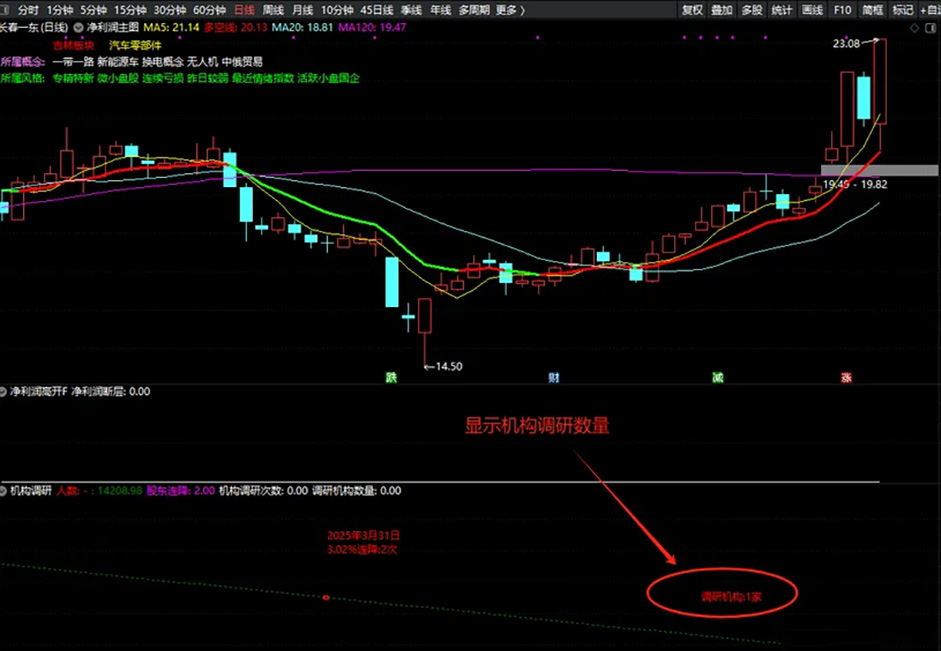Toggle the 叠加 overlay option
The height and width of the screenshot is (651, 941).
722,10
